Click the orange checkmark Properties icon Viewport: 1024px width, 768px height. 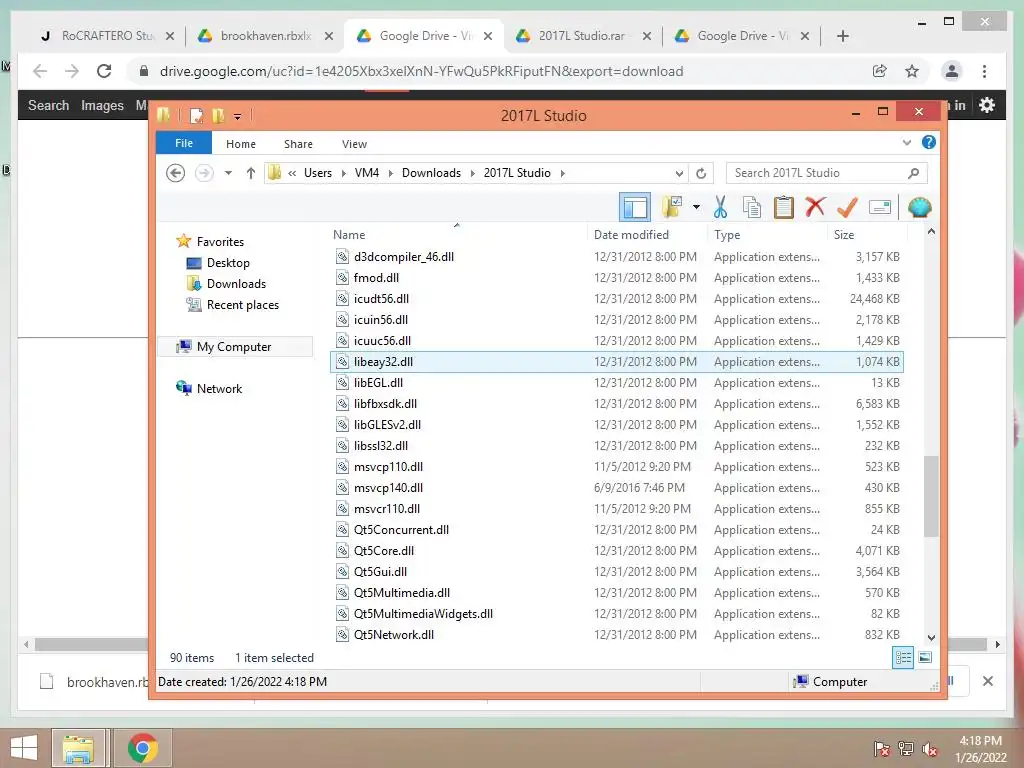(x=847, y=207)
